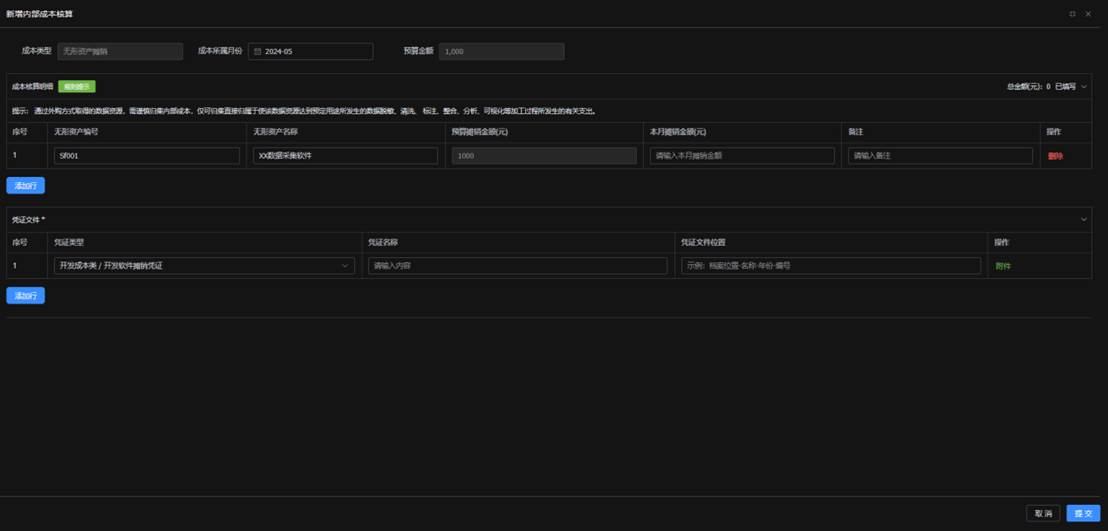Click the red 删除 link in row 1
This screenshot has width=1108, height=531.
(x=1055, y=156)
